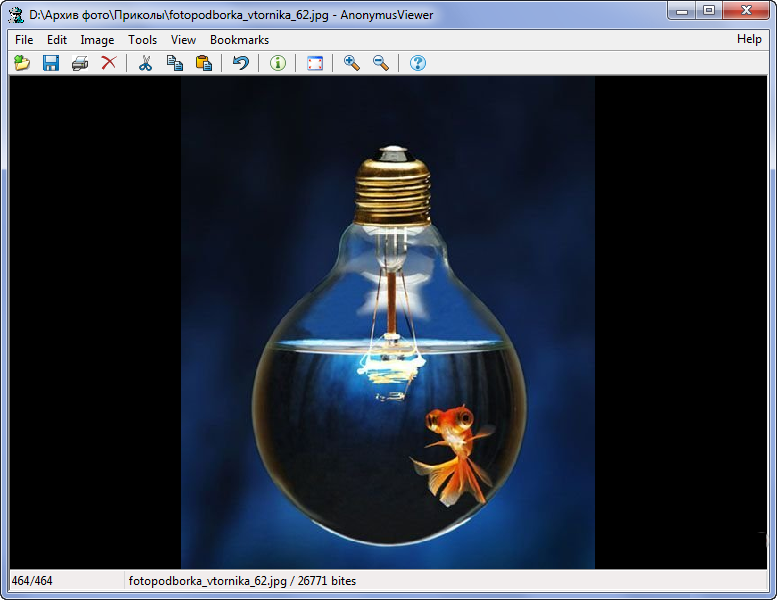
Task: Open the File menu
Action: [24, 40]
